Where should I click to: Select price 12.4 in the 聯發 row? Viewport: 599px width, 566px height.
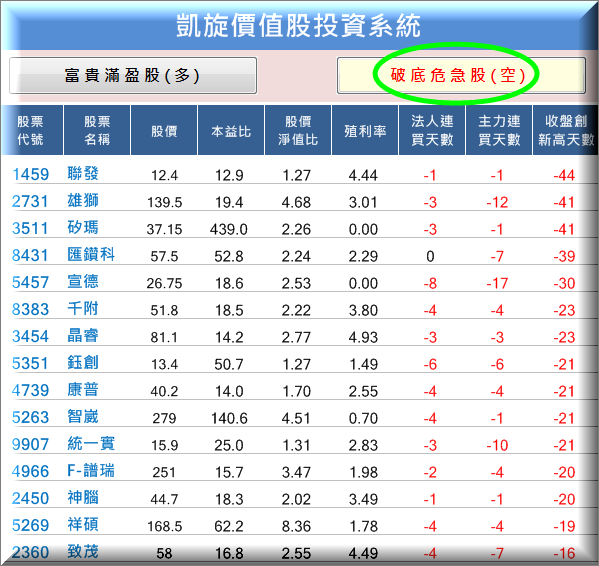tap(164, 175)
